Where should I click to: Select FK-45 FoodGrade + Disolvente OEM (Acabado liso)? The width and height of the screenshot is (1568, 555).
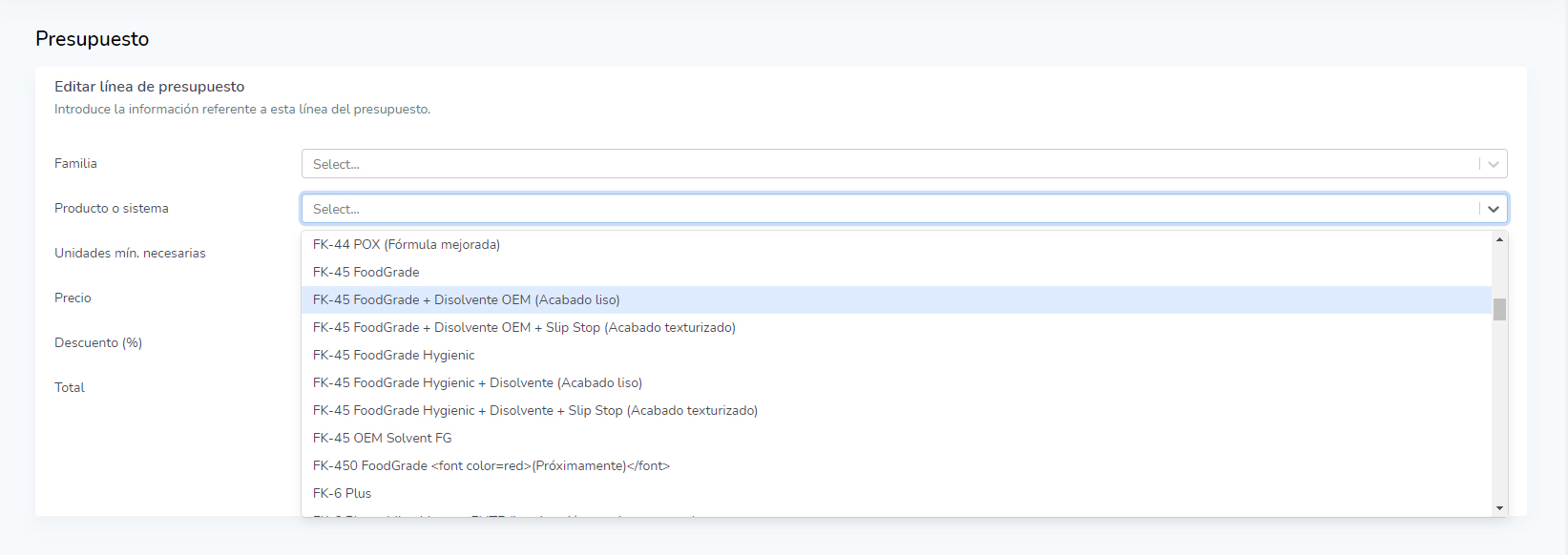467,300
